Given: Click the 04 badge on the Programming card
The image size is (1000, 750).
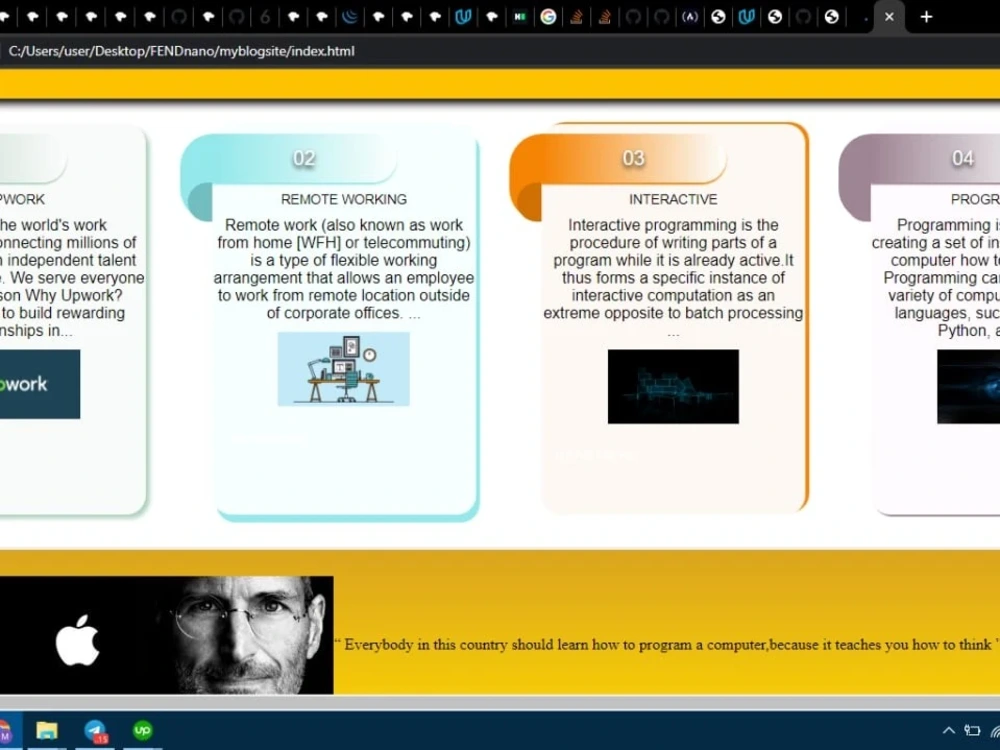Looking at the screenshot, I should (962, 158).
